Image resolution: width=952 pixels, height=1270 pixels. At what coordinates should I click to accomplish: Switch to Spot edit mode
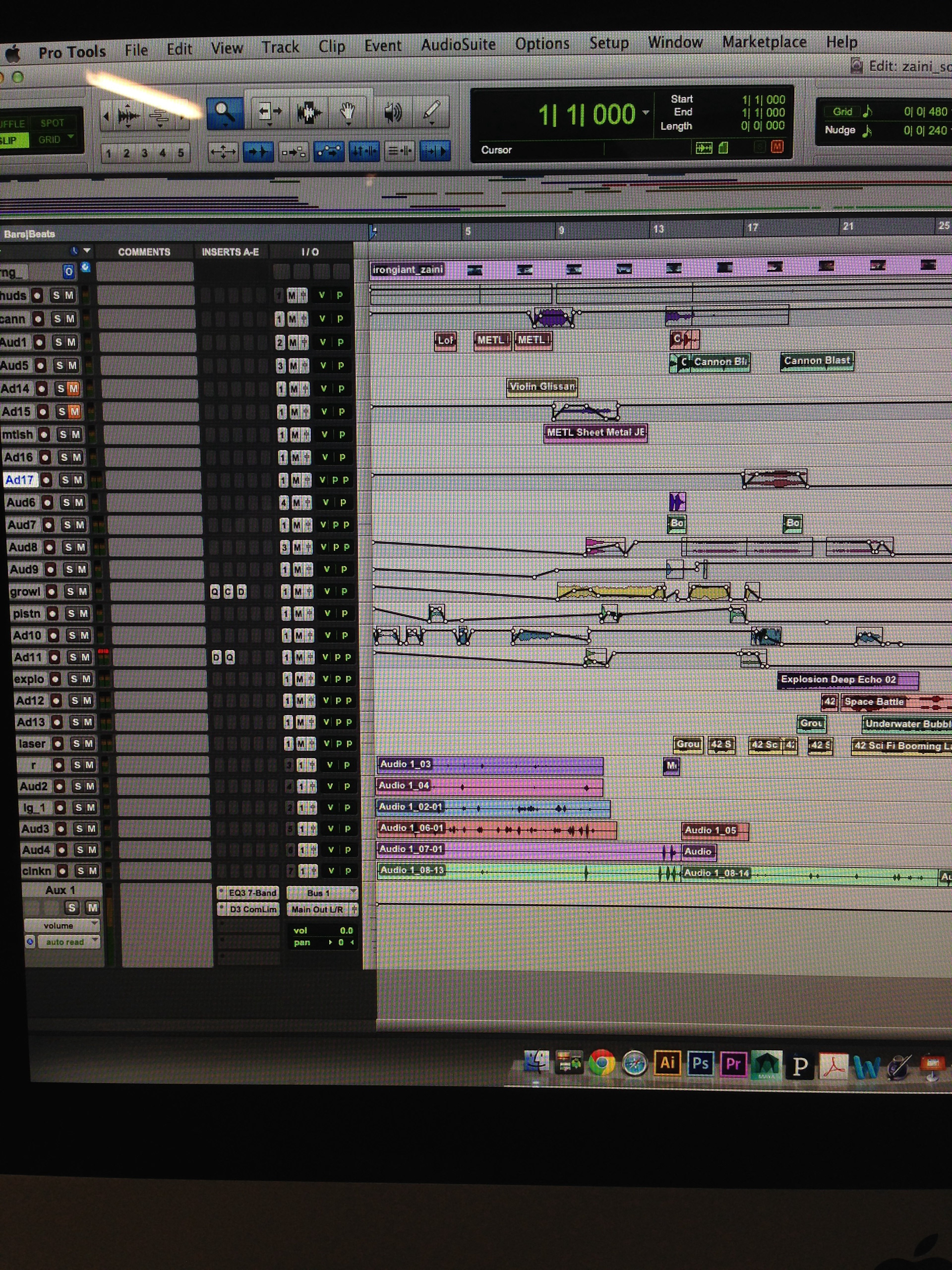pos(52,123)
